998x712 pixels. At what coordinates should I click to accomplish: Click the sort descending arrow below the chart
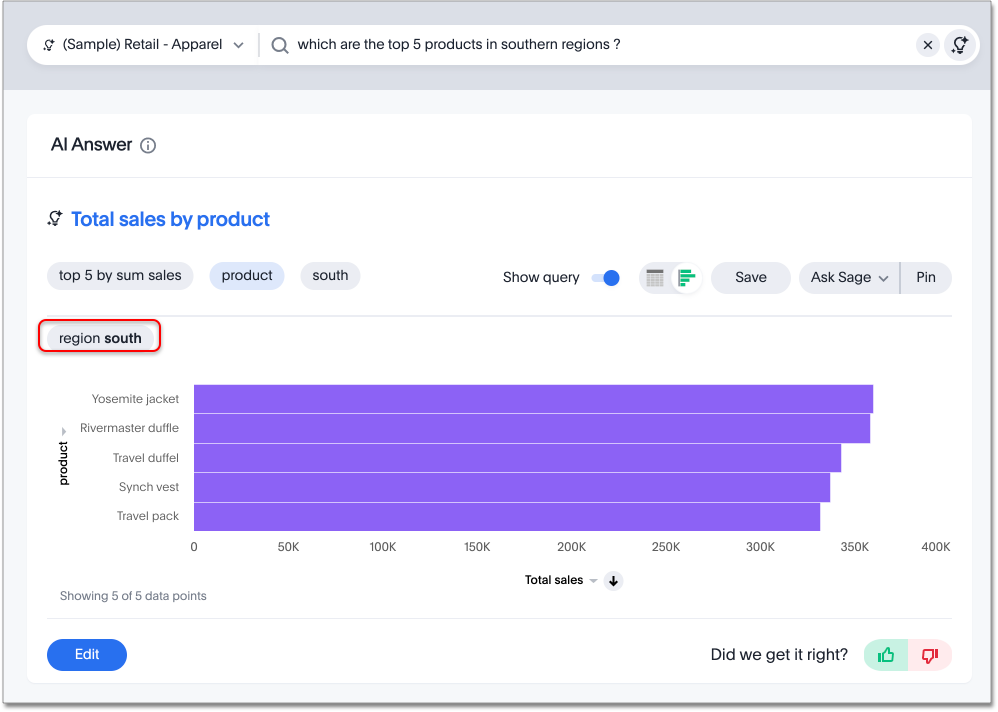tap(614, 581)
